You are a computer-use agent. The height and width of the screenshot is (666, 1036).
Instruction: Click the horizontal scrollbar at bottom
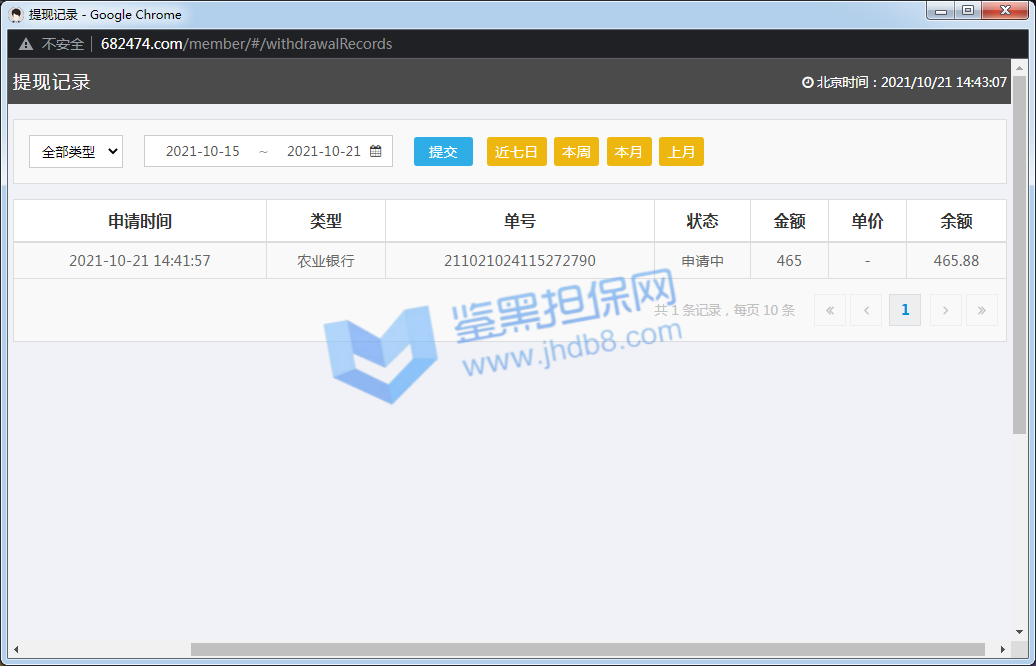(x=588, y=650)
